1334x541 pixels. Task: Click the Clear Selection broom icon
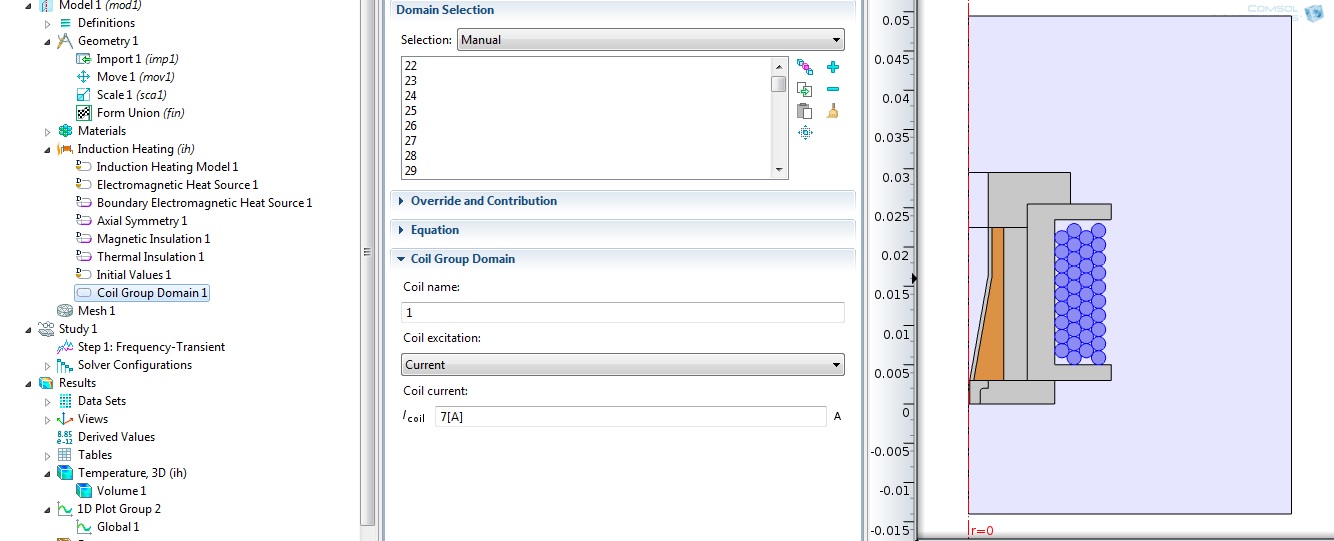[x=833, y=112]
